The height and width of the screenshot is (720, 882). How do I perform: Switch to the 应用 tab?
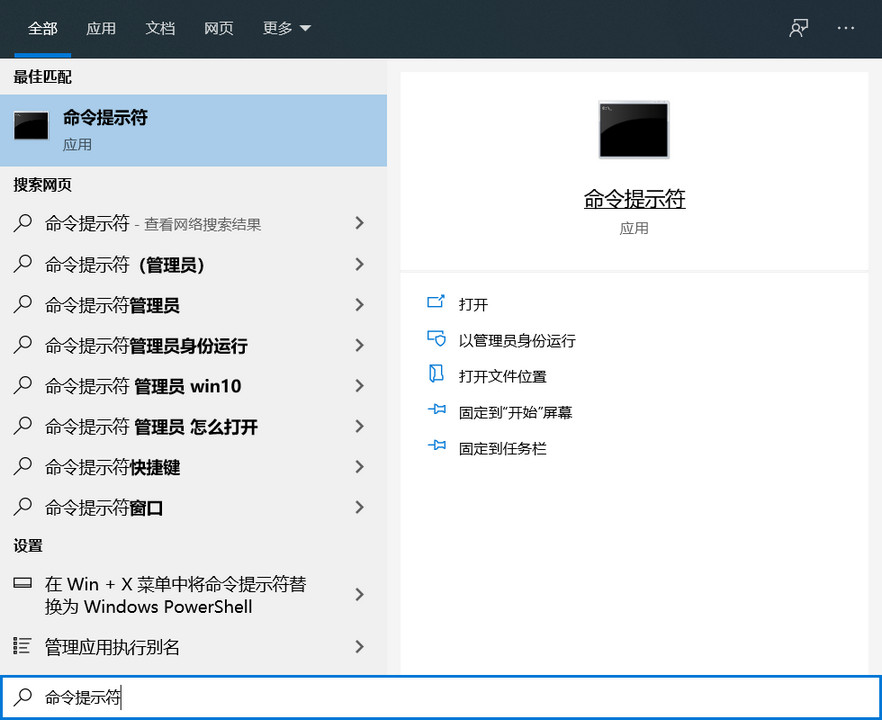pyautogui.click(x=101, y=28)
